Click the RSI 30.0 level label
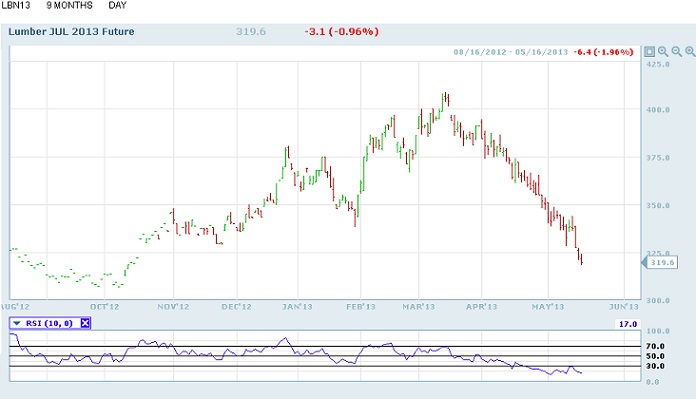The width and height of the screenshot is (696, 399). (x=655, y=366)
